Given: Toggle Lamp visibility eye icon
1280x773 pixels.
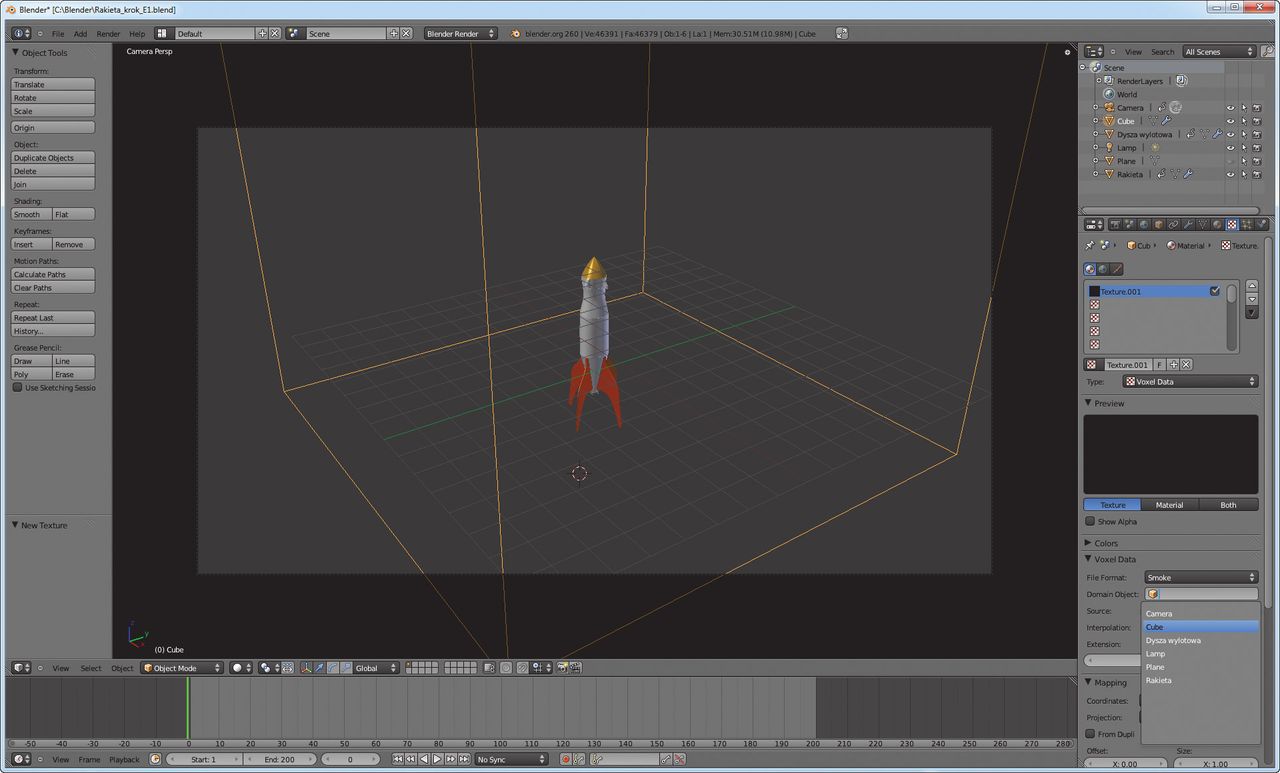Looking at the screenshot, I should (1231, 147).
